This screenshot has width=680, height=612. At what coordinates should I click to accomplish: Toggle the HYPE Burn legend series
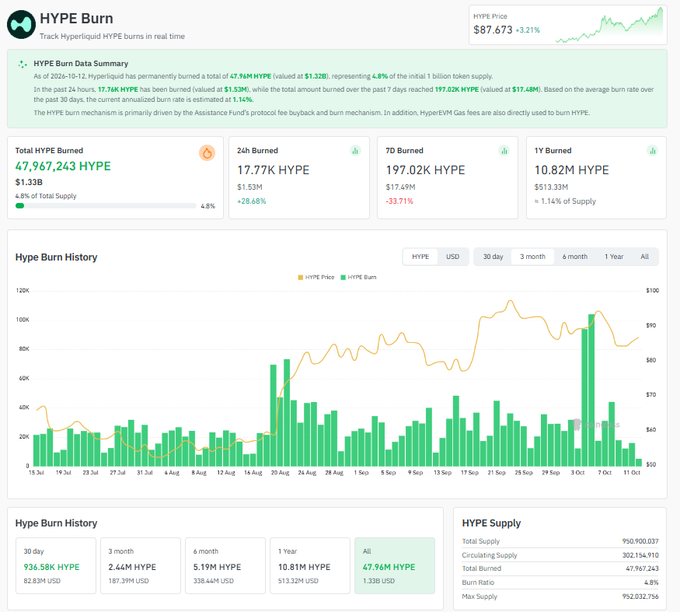(x=358, y=277)
